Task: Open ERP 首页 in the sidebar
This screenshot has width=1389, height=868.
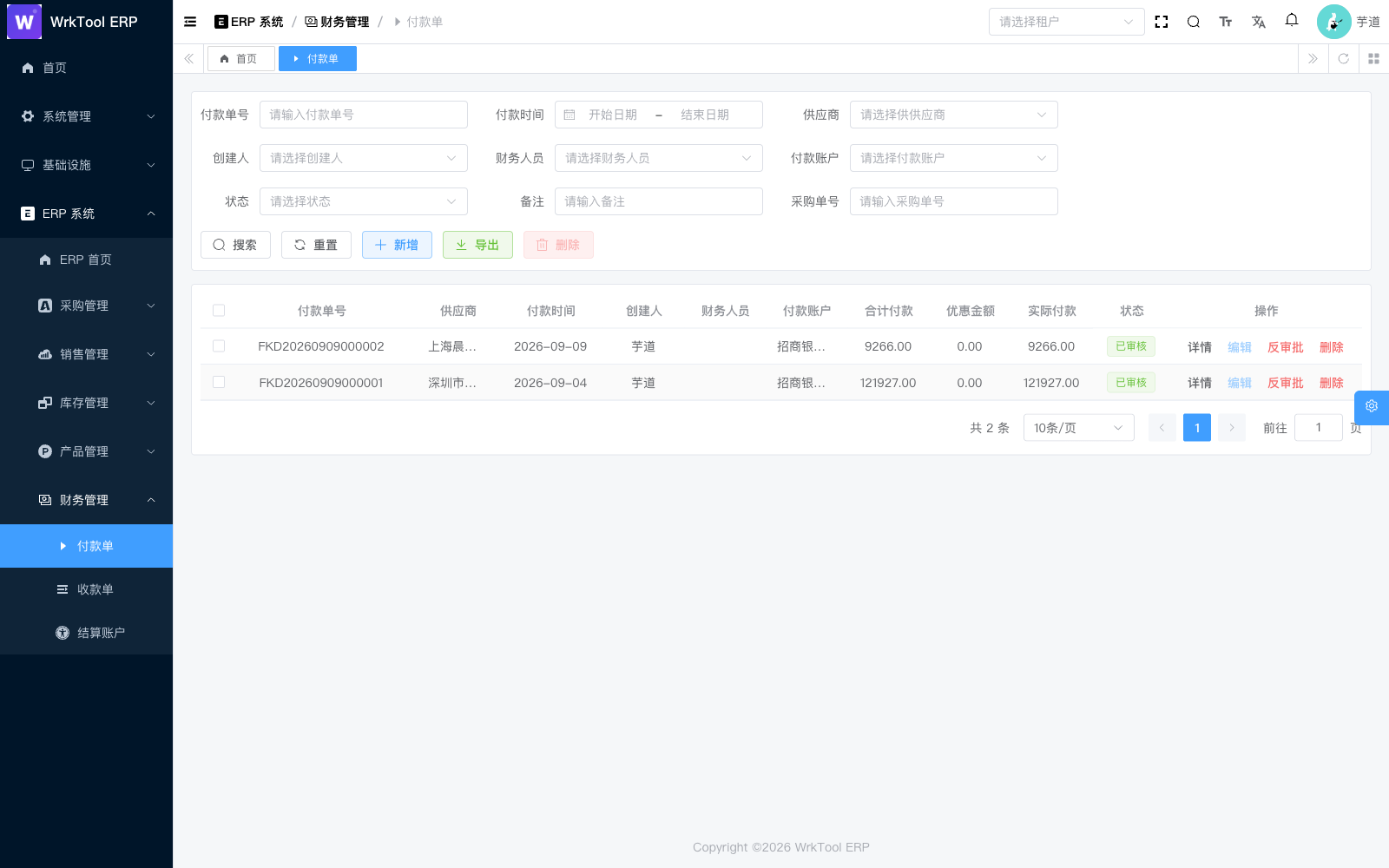Action: pos(87,260)
